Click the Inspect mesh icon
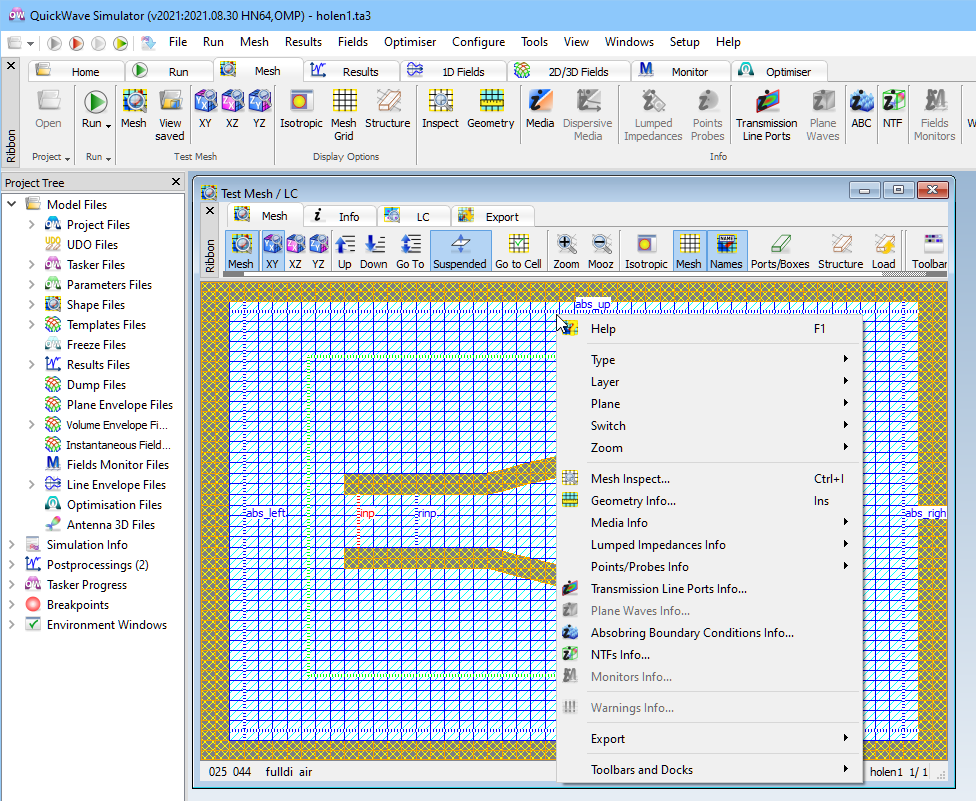 (440, 109)
